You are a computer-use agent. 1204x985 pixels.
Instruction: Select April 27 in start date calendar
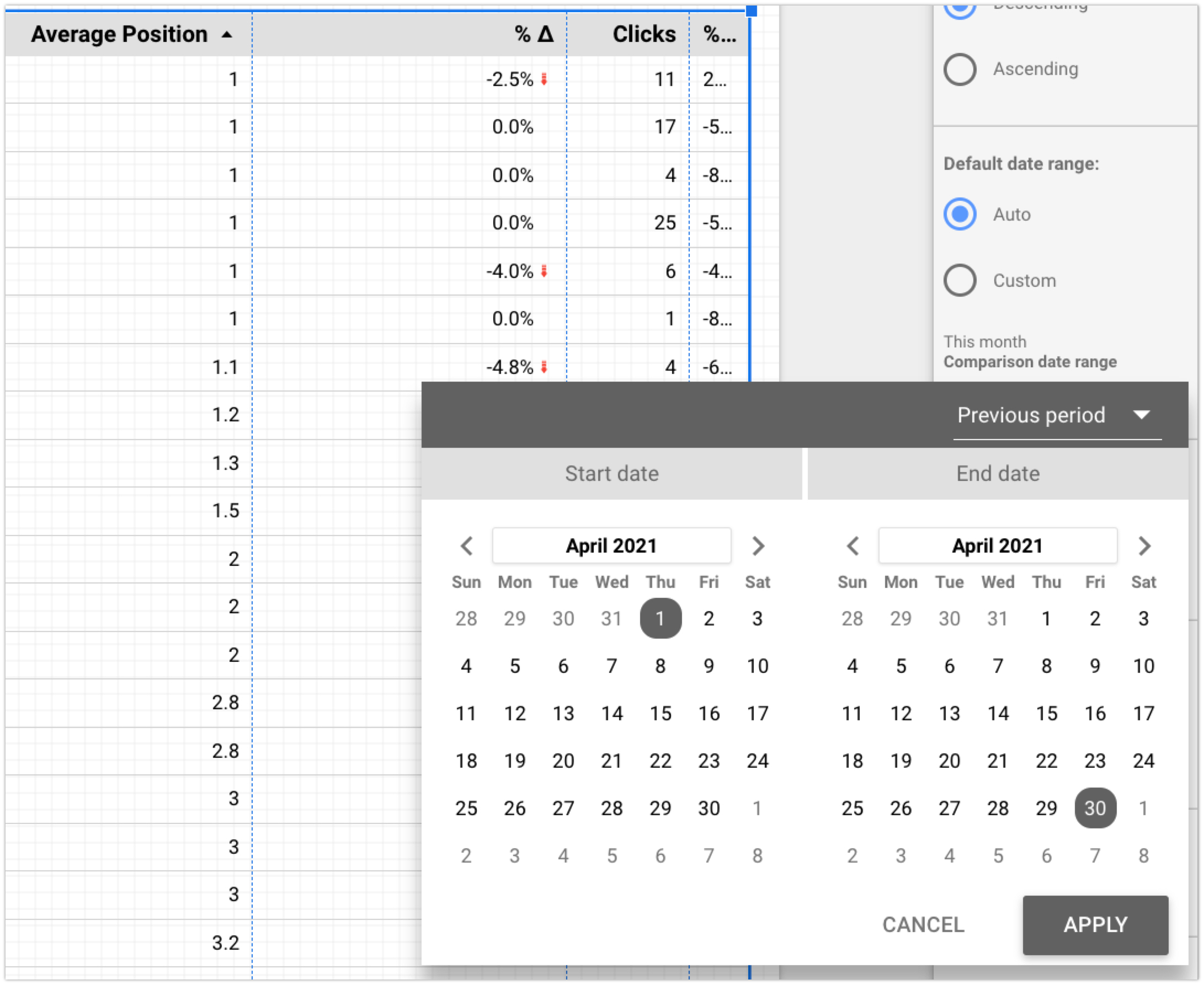pos(563,808)
